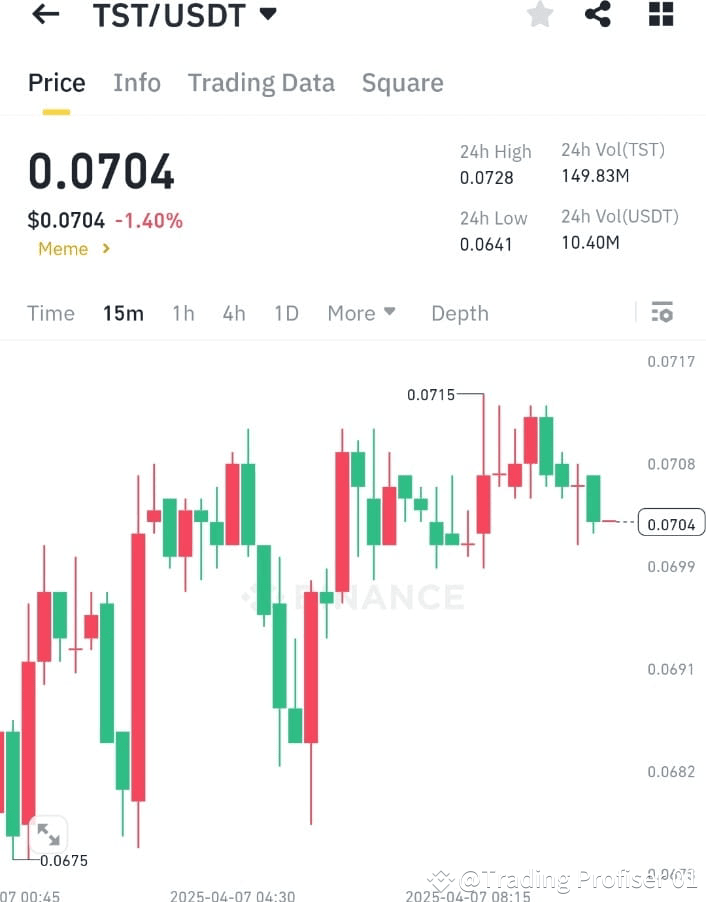The height and width of the screenshot is (902, 706).
Task: Switch chart to 1D timeframe
Action: coord(286,313)
